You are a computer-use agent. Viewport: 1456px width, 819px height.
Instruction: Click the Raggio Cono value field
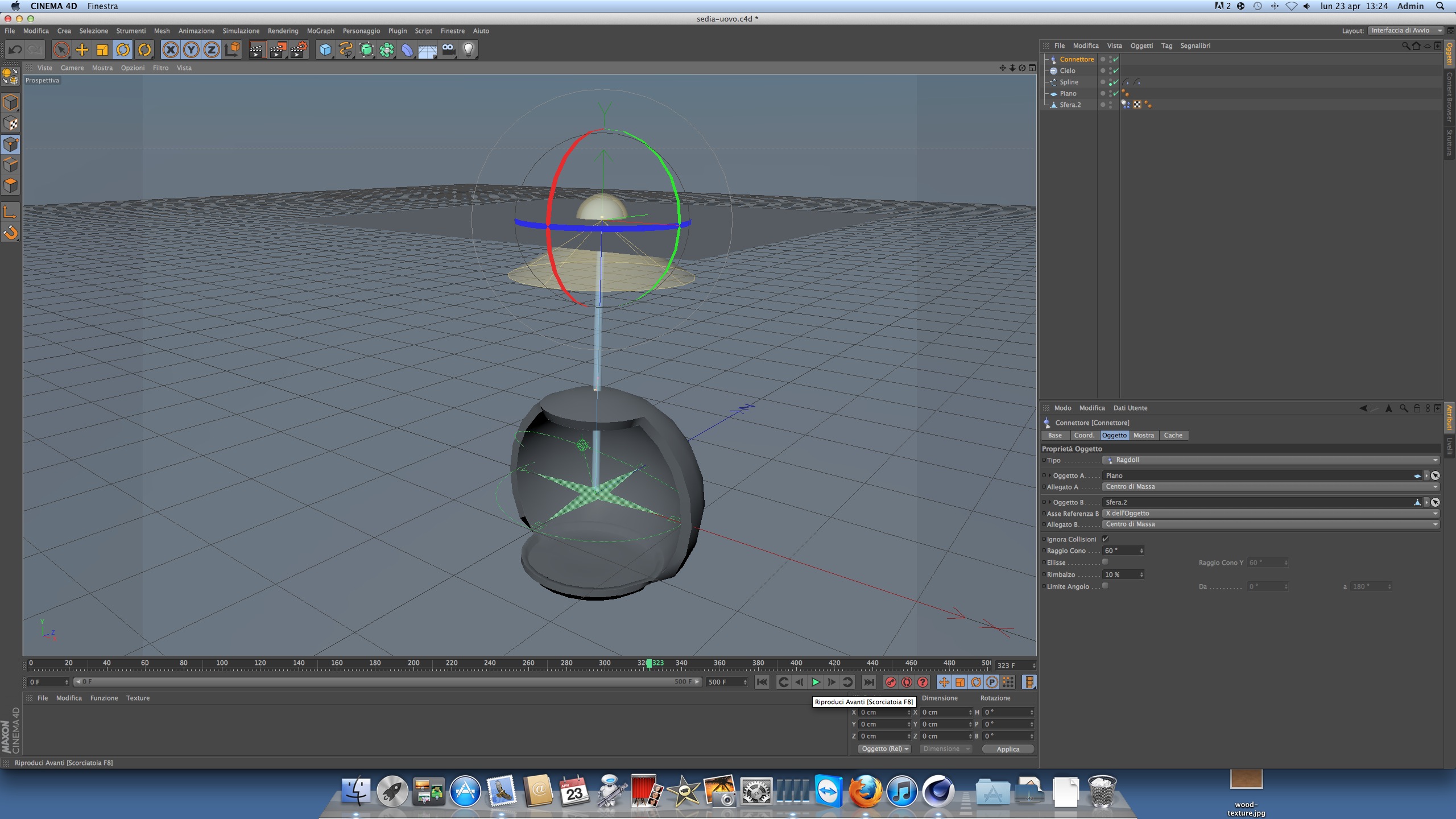coord(1119,551)
